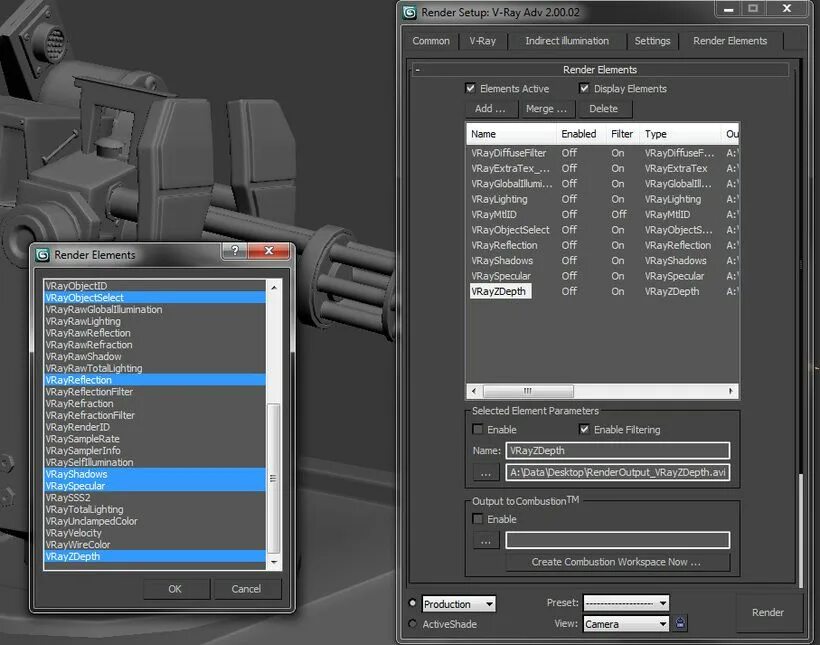Select VRayMtlID row in the elements table

coord(602,214)
